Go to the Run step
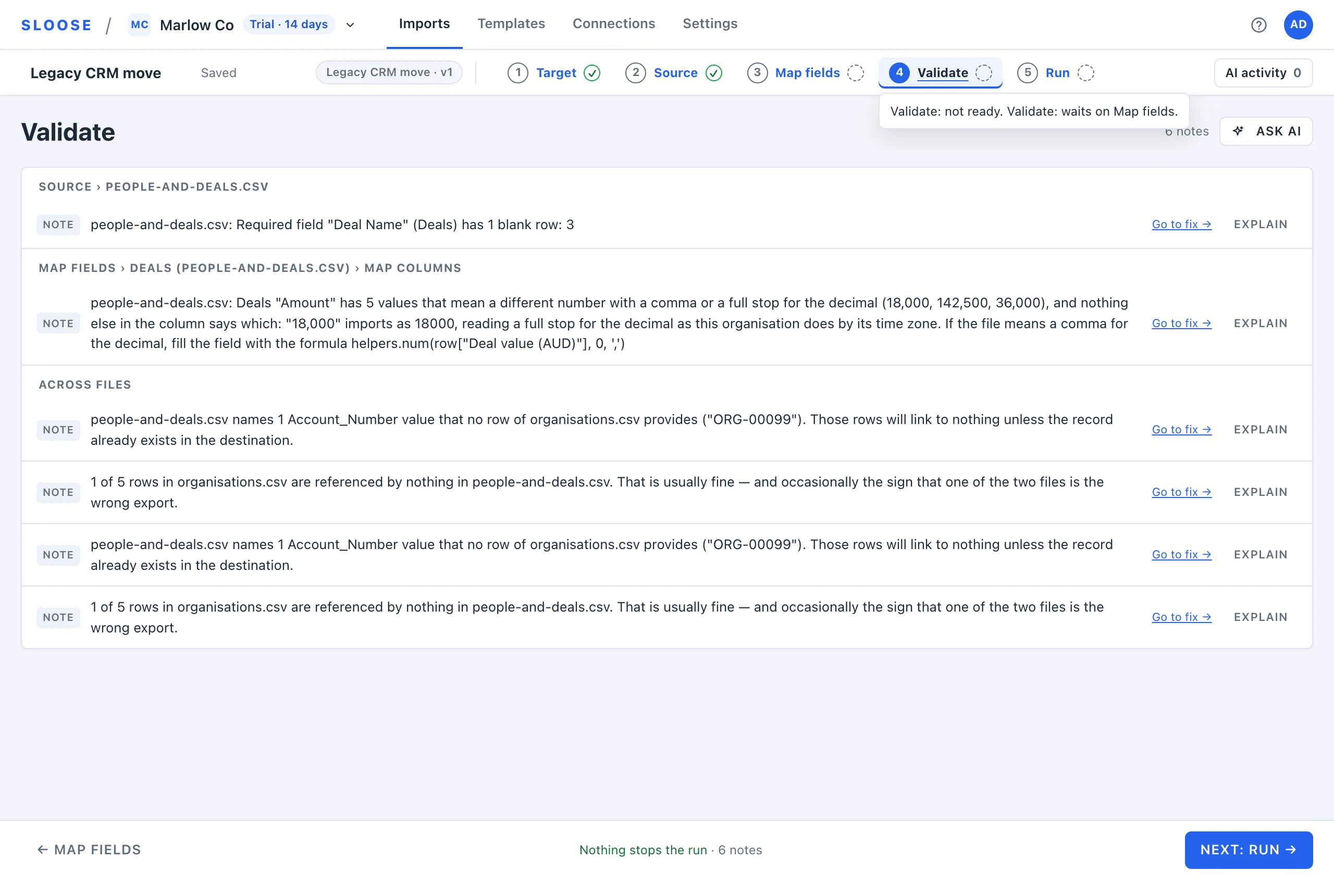 (x=1057, y=73)
